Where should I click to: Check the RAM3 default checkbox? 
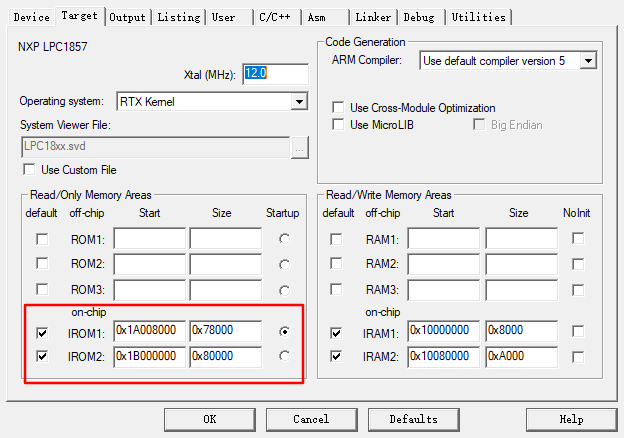pyautogui.click(x=336, y=289)
